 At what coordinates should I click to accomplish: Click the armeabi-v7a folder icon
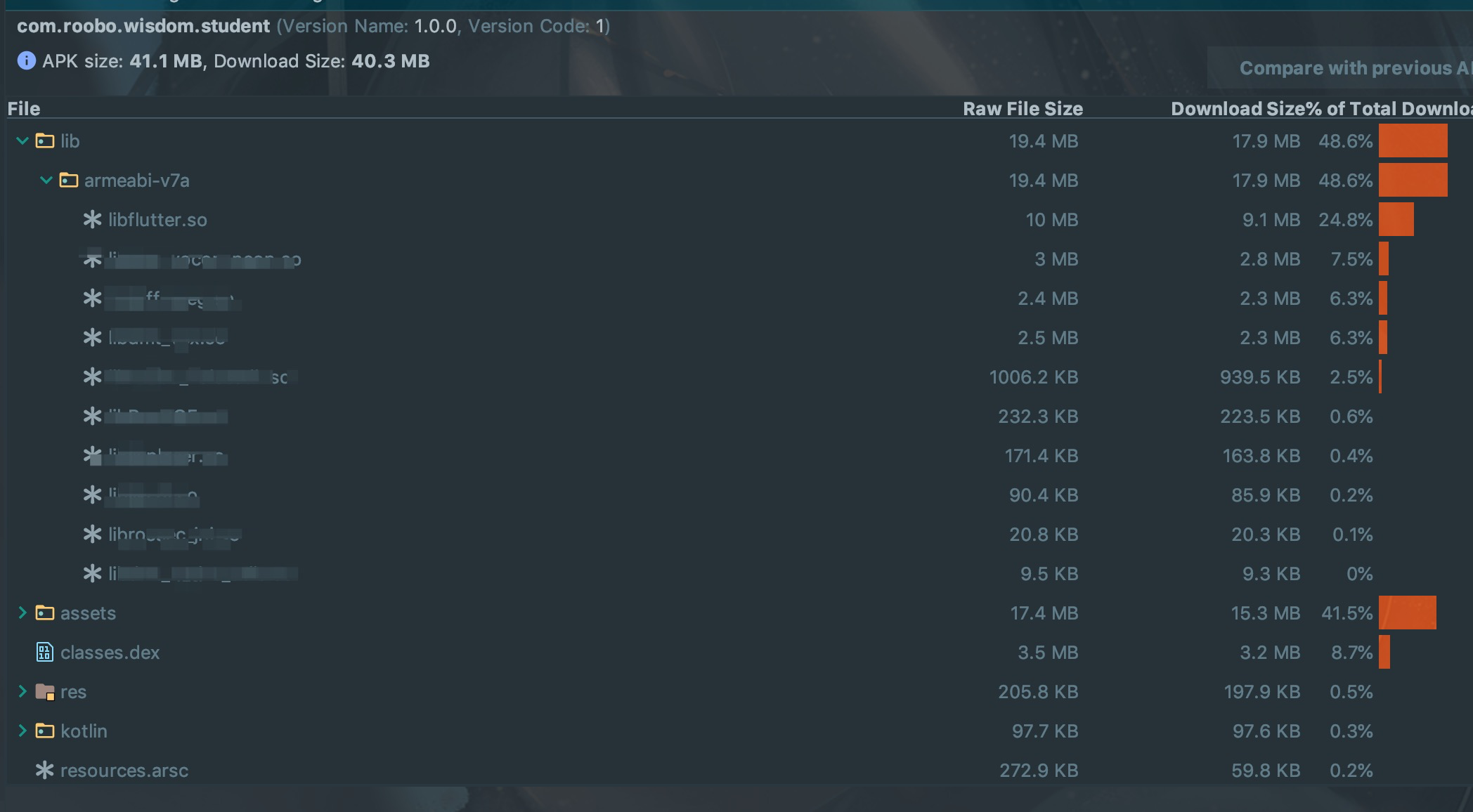[69, 181]
